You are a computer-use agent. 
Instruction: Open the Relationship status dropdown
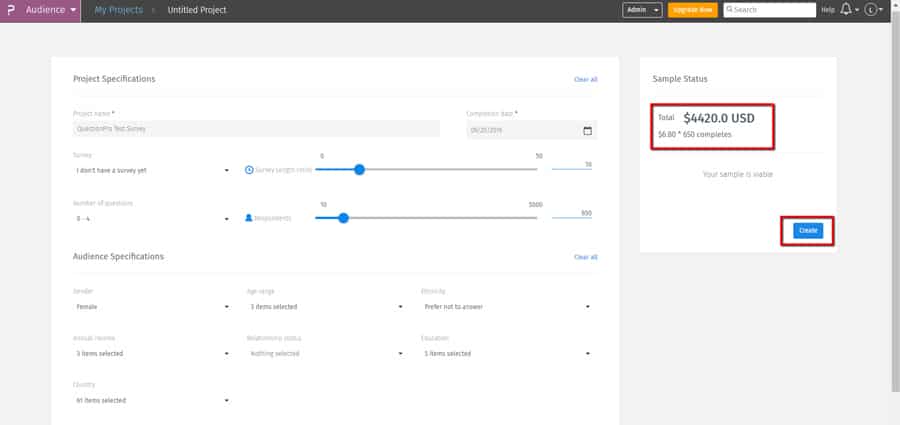(x=326, y=354)
